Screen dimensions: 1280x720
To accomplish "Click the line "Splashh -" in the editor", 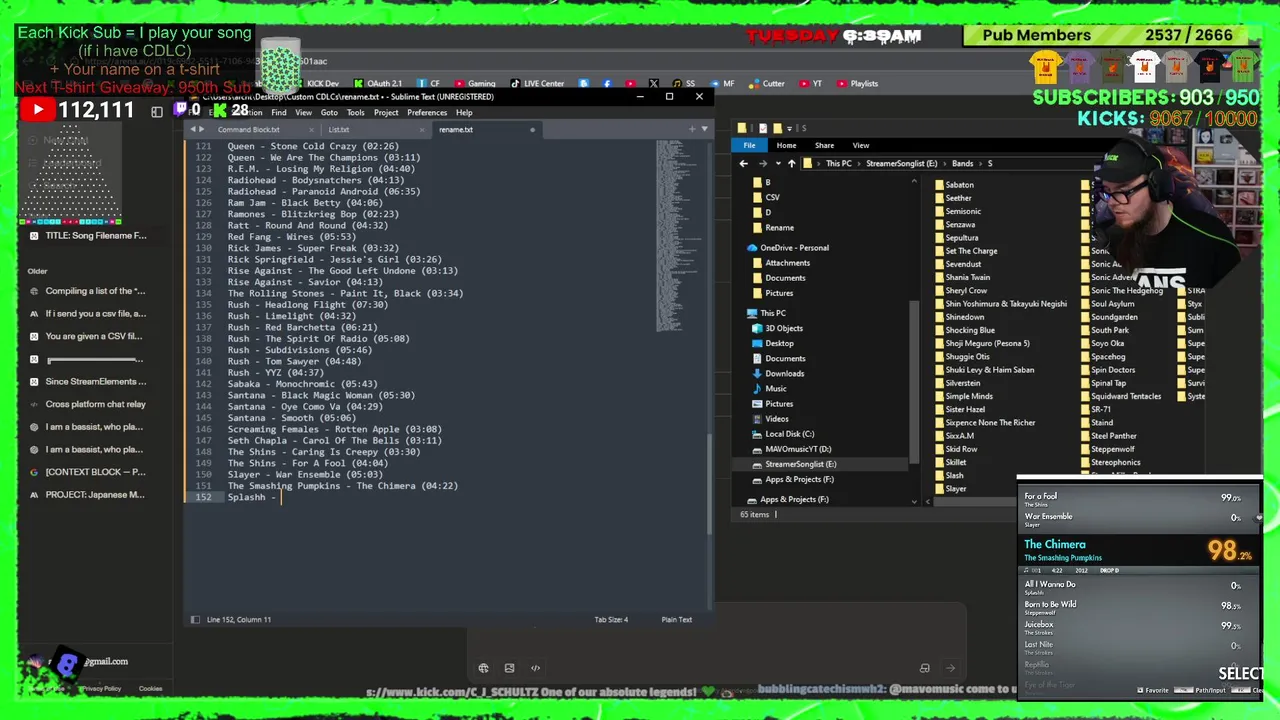I will pyautogui.click(x=251, y=497).
